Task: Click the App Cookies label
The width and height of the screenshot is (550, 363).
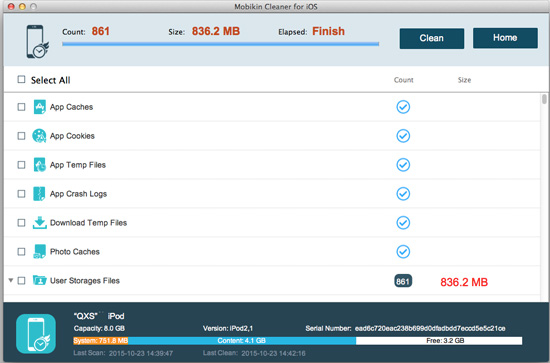Action: click(x=72, y=136)
